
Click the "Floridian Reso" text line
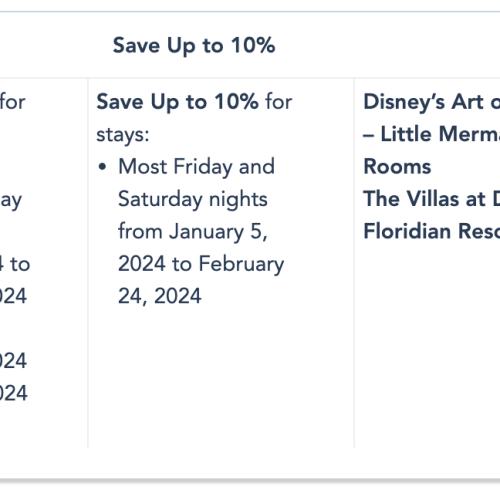pyautogui.click(x=432, y=231)
